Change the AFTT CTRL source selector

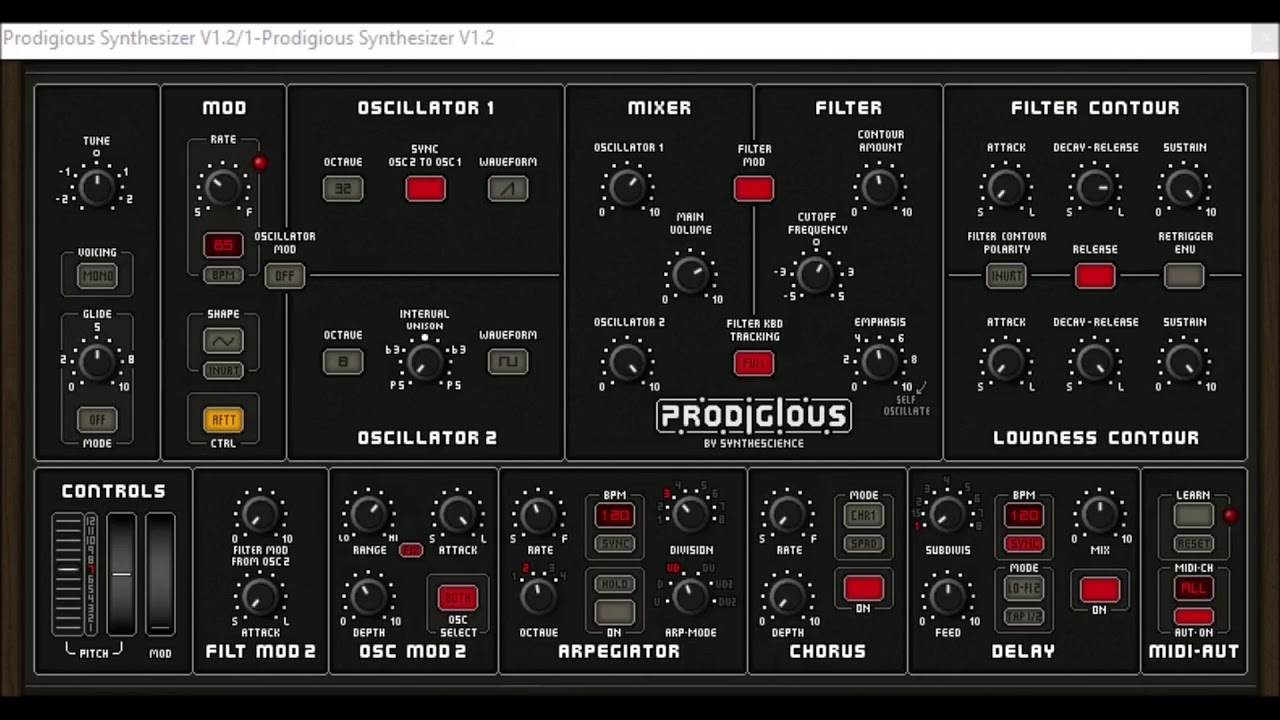(x=223, y=420)
